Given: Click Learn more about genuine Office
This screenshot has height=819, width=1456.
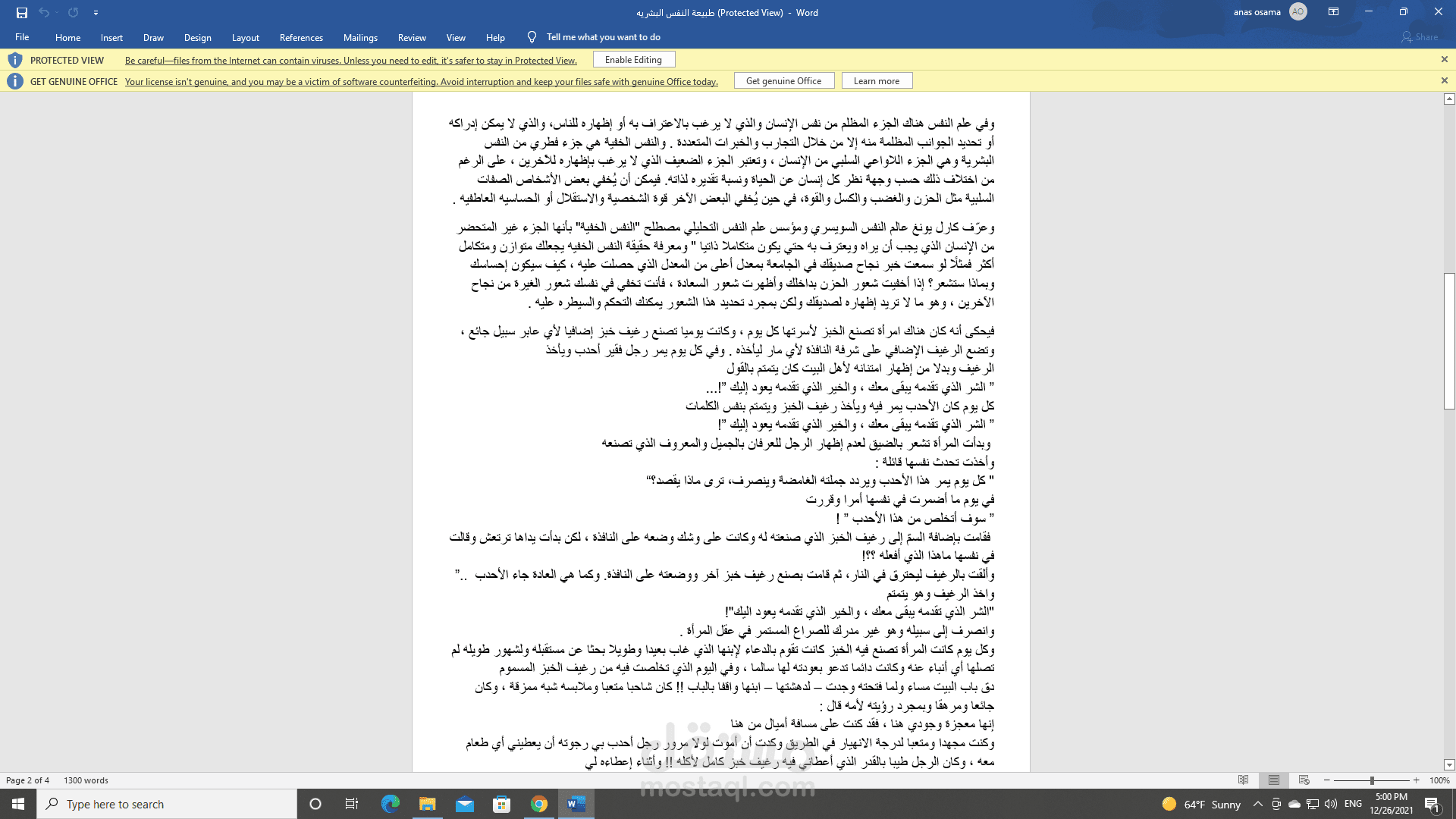Looking at the screenshot, I should pyautogui.click(x=877, y=80).
